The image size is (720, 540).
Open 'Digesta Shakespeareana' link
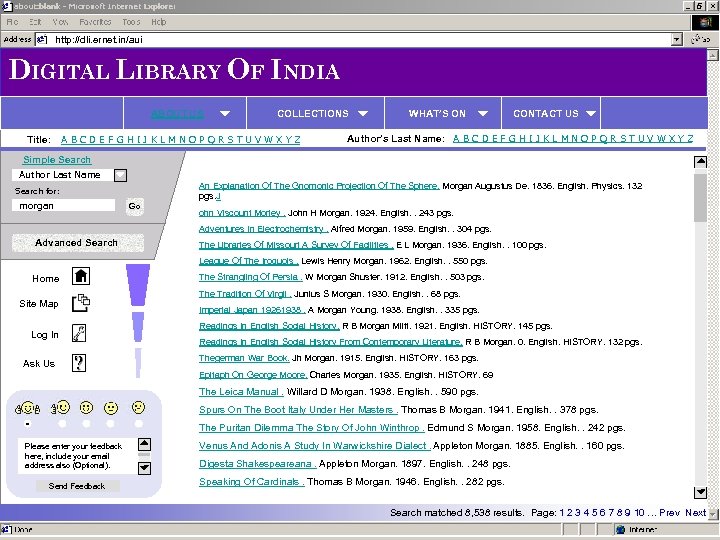click(x=257, y=464)
